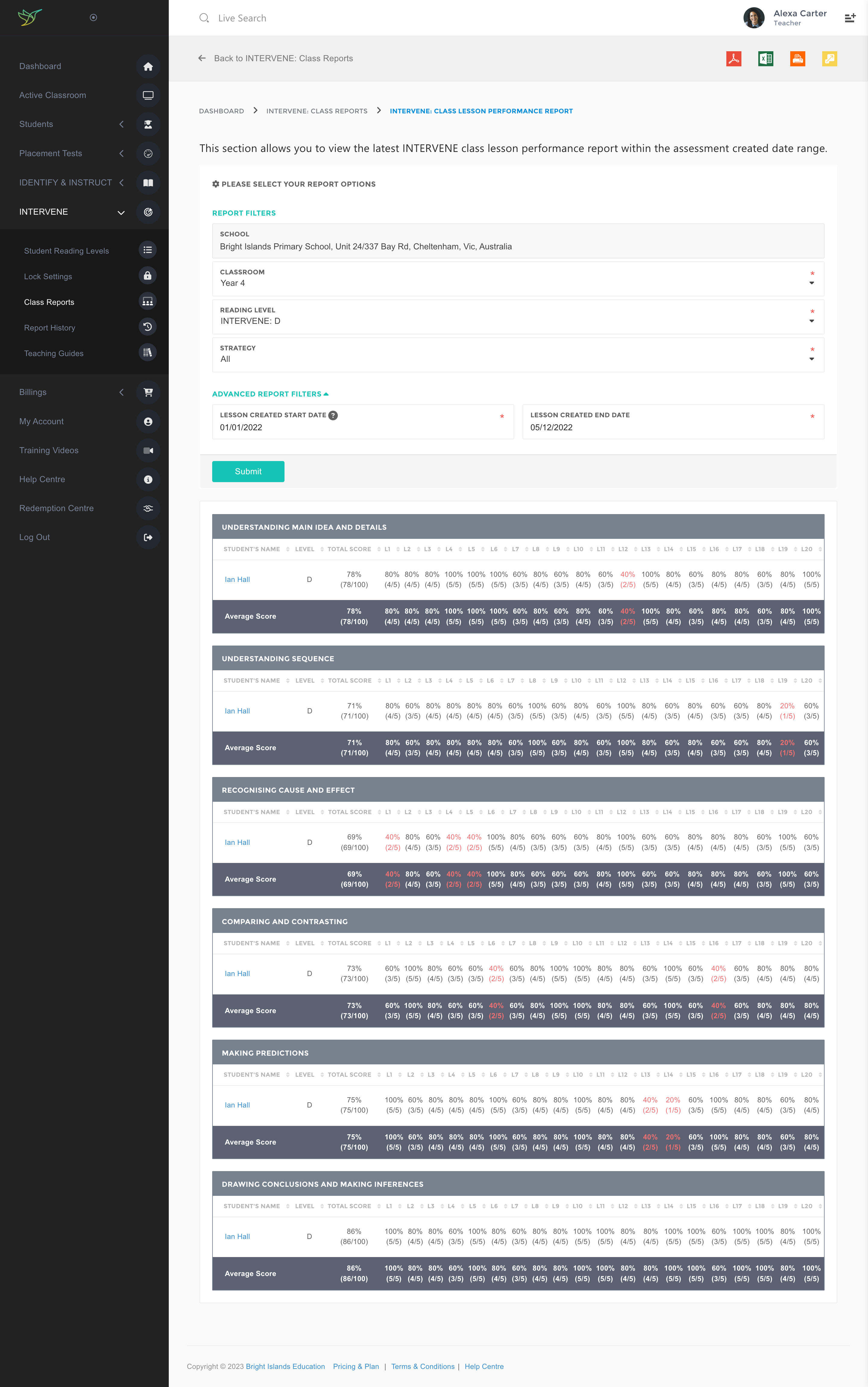Viewport: 868px width, 1387px height.
Task: Click Dashboard home icon
Action: [x=148, y=67]
